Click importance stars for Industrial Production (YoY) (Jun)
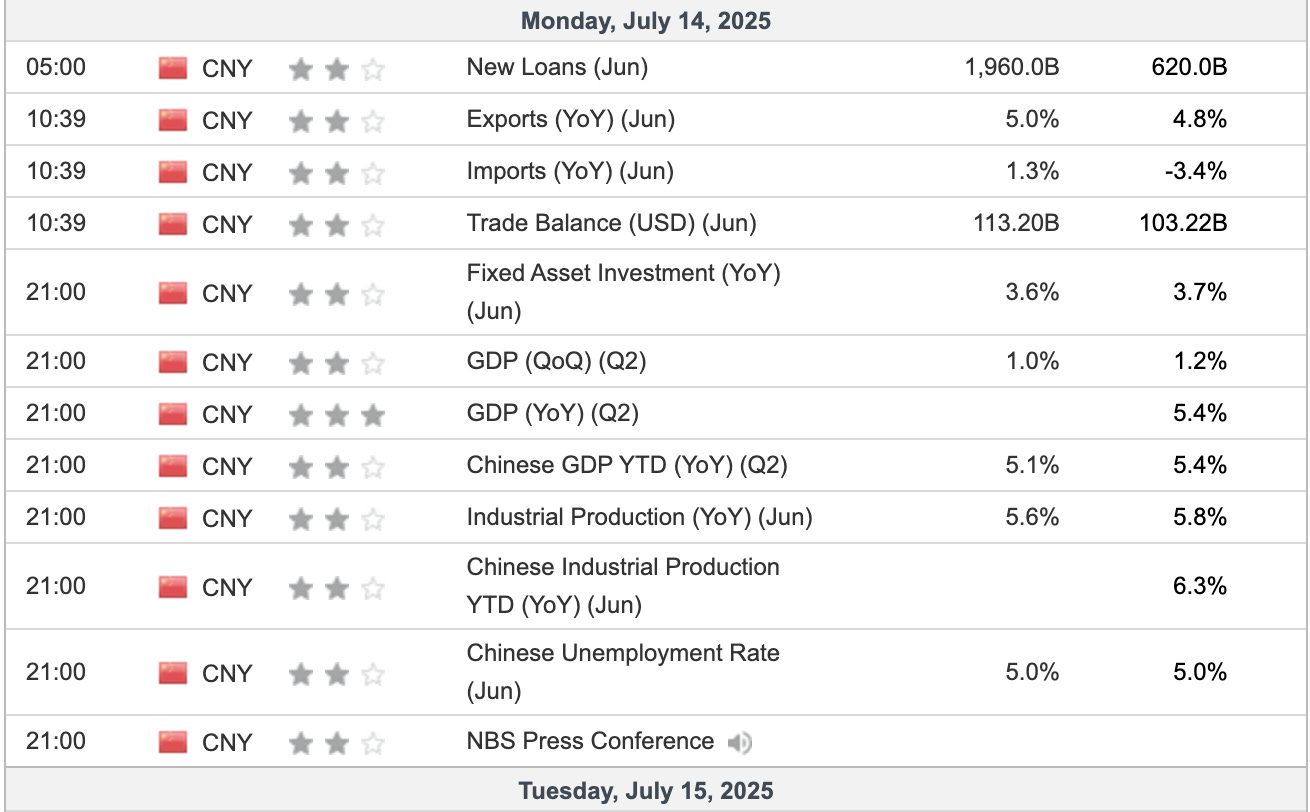The height and width of the screenshot is (812, 1310). pyautogui.click(x=337, y=519)
